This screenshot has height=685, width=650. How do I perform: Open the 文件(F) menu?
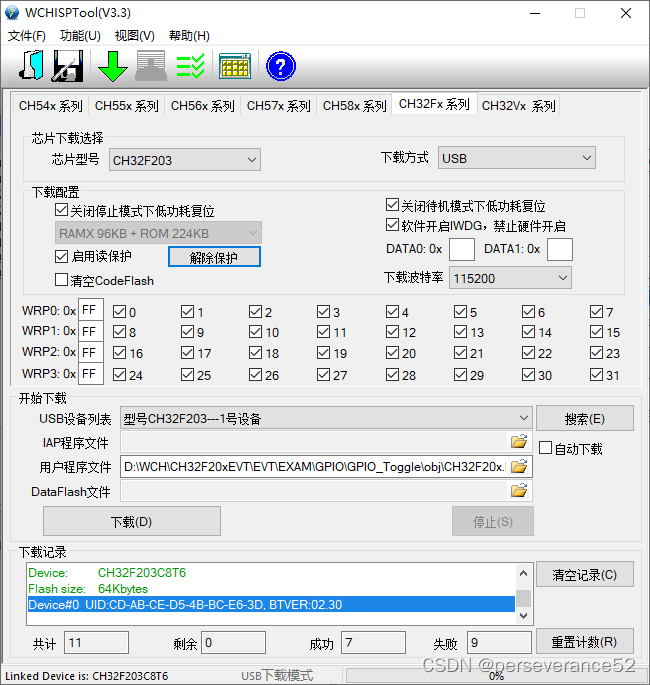[27, 35]
